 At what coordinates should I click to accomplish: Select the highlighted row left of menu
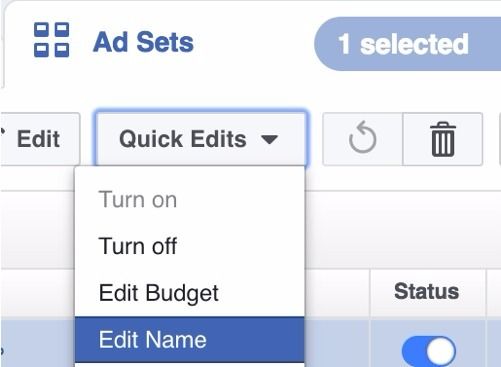tap(37, 343)
